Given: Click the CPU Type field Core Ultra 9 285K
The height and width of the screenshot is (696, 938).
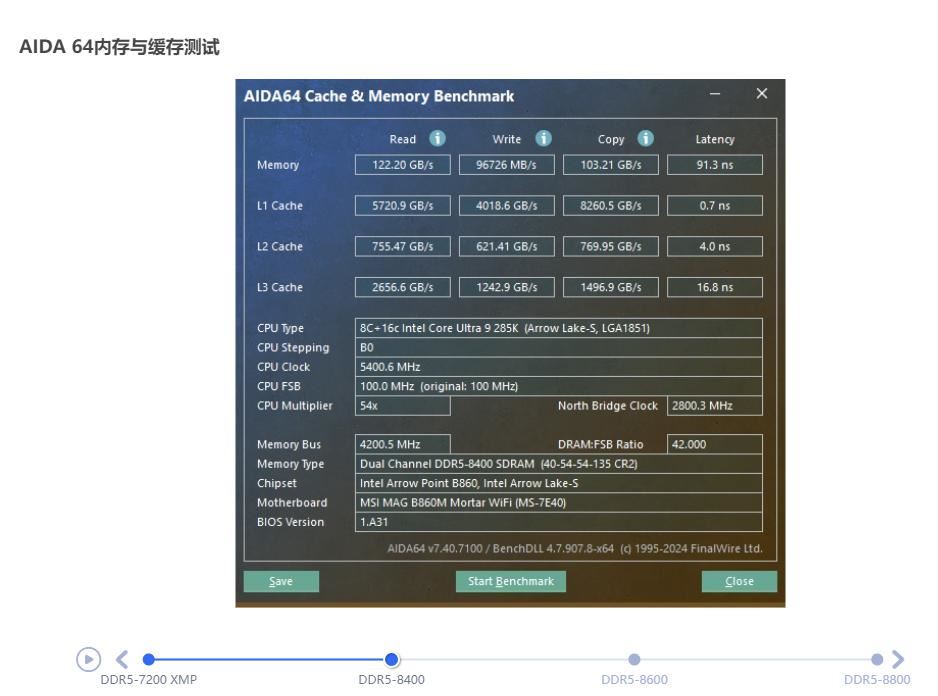Looking at the screenshot, I should (559, 328).
